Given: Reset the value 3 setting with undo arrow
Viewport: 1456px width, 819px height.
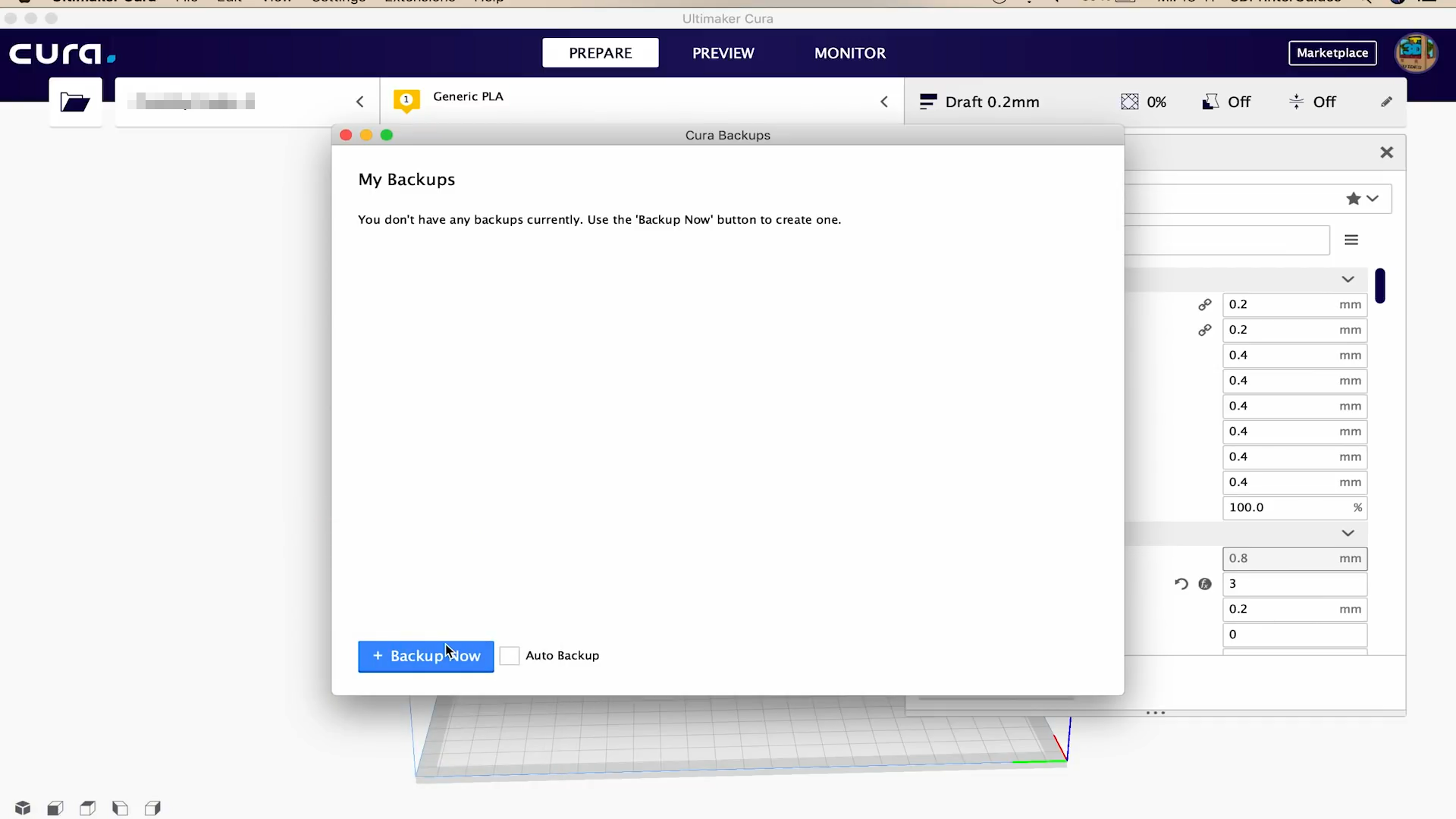Looking at the screenshot, I should coord(1181,584).
